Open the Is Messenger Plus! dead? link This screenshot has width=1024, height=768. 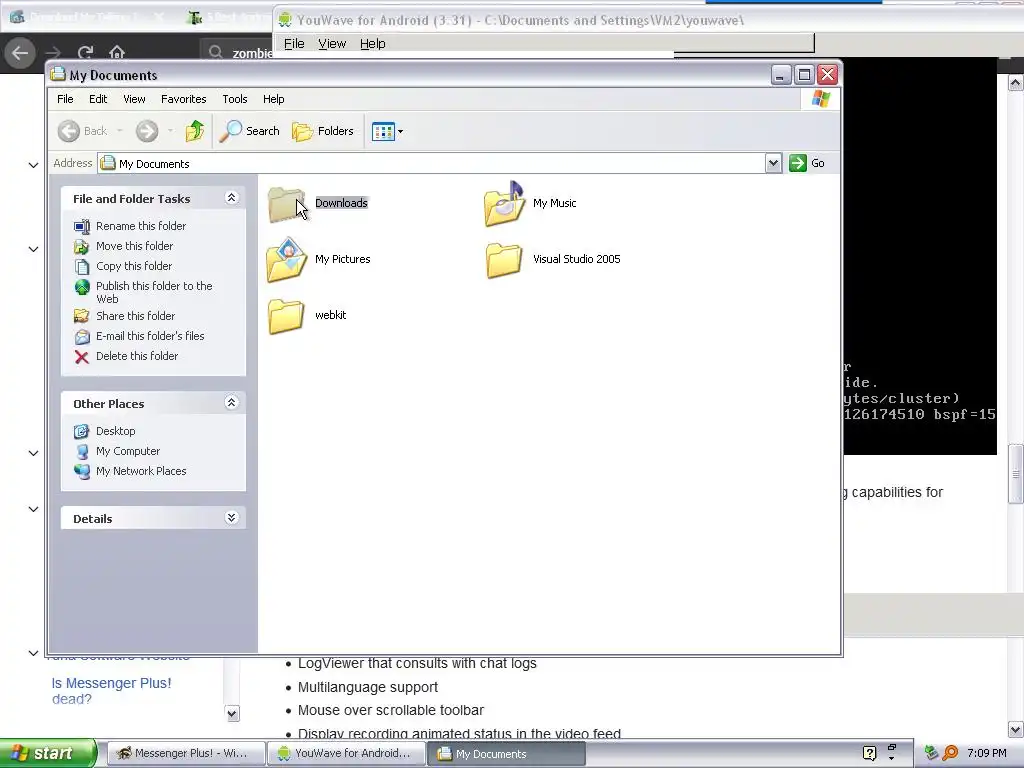(111, 691)
